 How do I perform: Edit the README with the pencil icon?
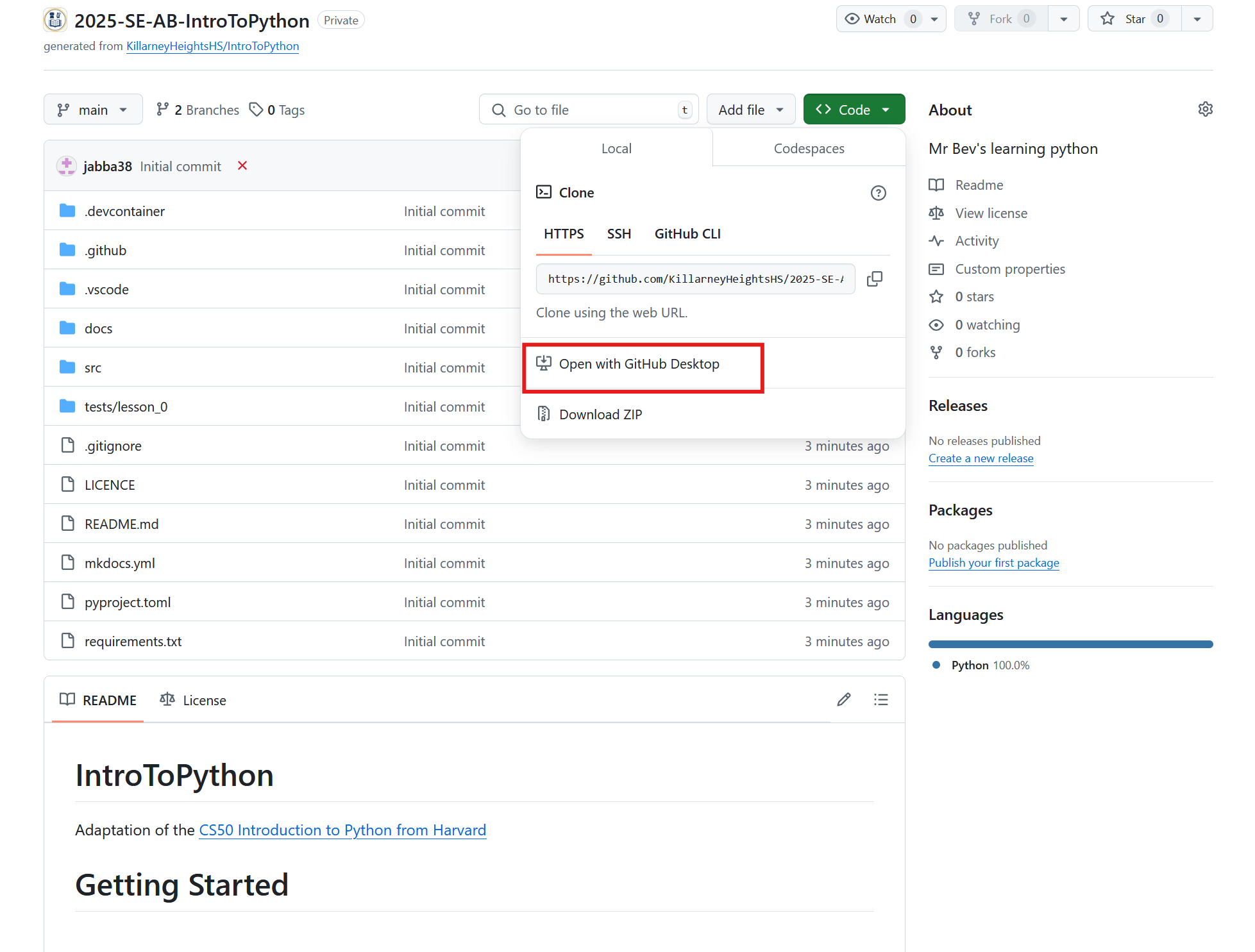[x=843, y=699]
